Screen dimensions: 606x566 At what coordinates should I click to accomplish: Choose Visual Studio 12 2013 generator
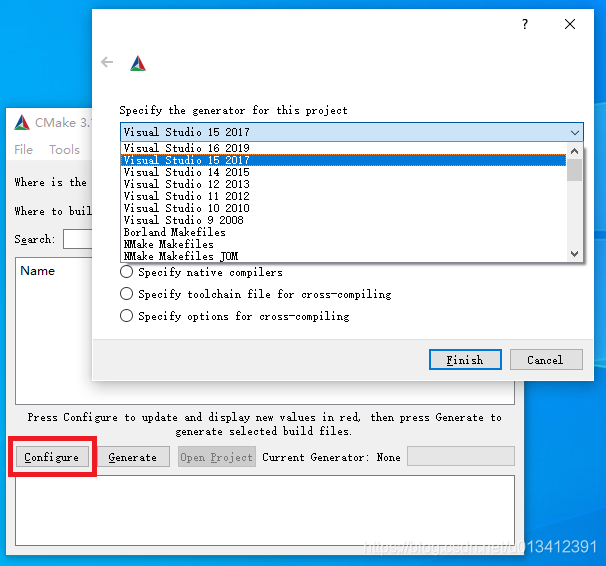pyautogui.click(x=343, y=184)
